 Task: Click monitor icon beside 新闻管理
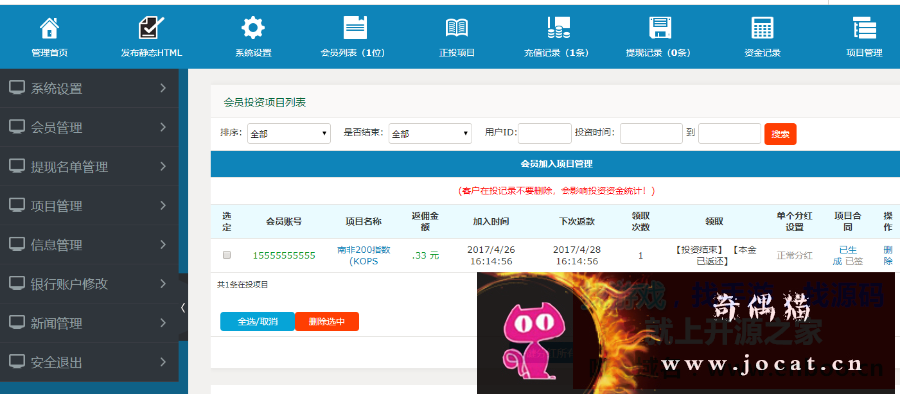(x=17, y=322)
